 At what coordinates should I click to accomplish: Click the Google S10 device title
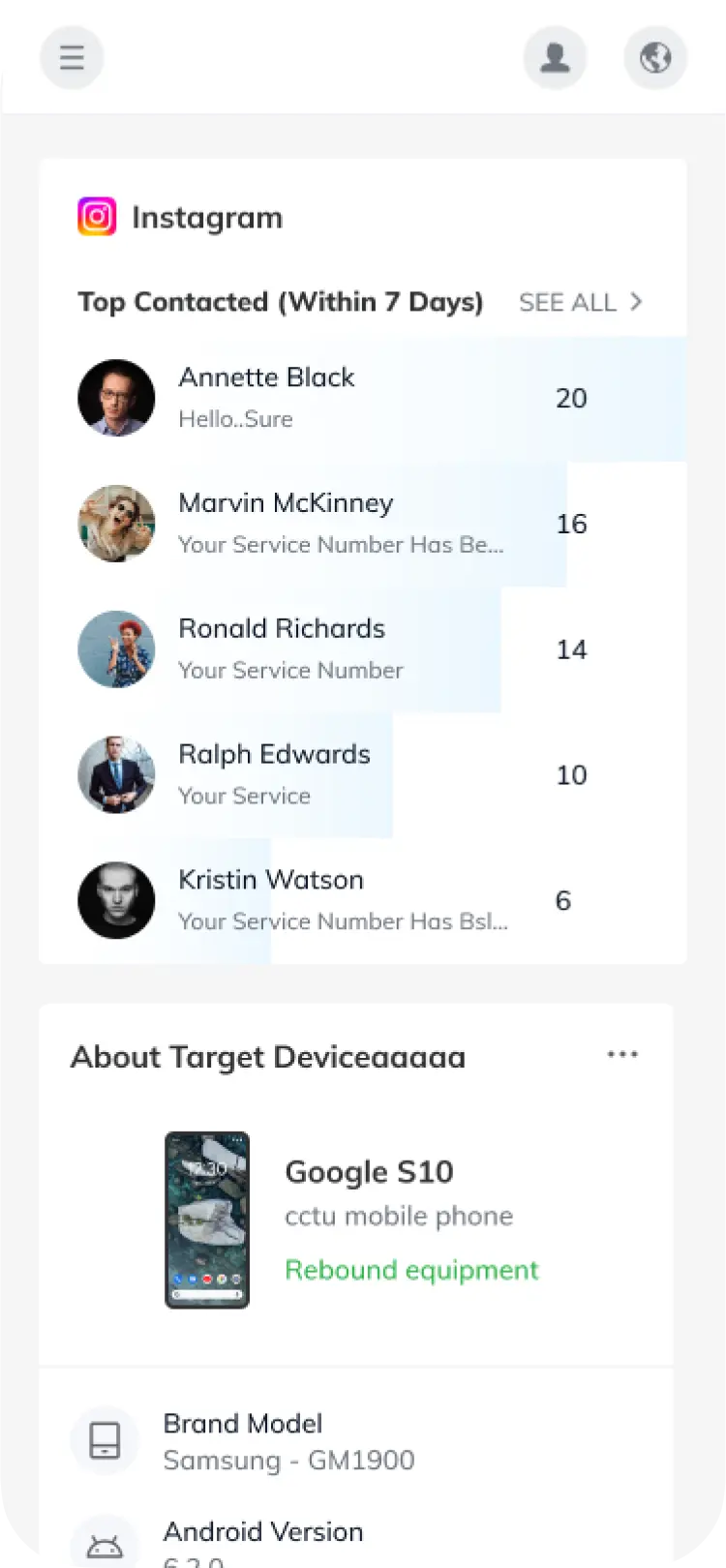[369, 1172]
